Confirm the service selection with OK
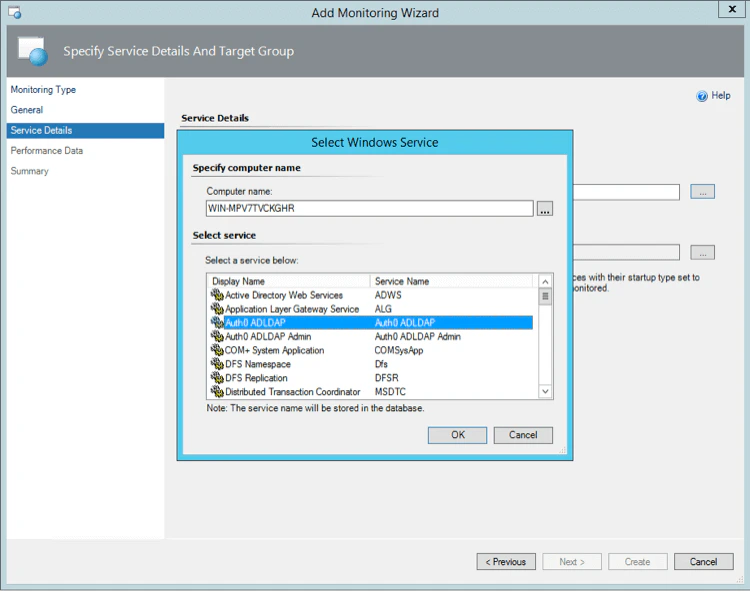This screenshot has height=593, width=750. coord(457,435)
